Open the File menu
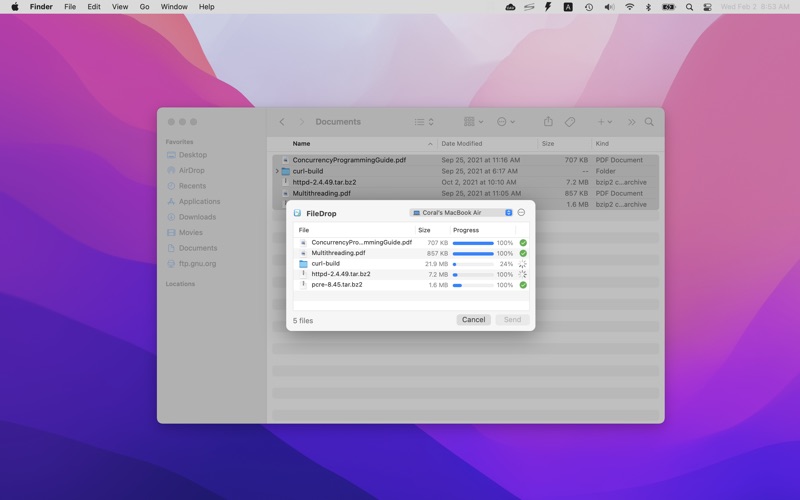 coord(70,7)
